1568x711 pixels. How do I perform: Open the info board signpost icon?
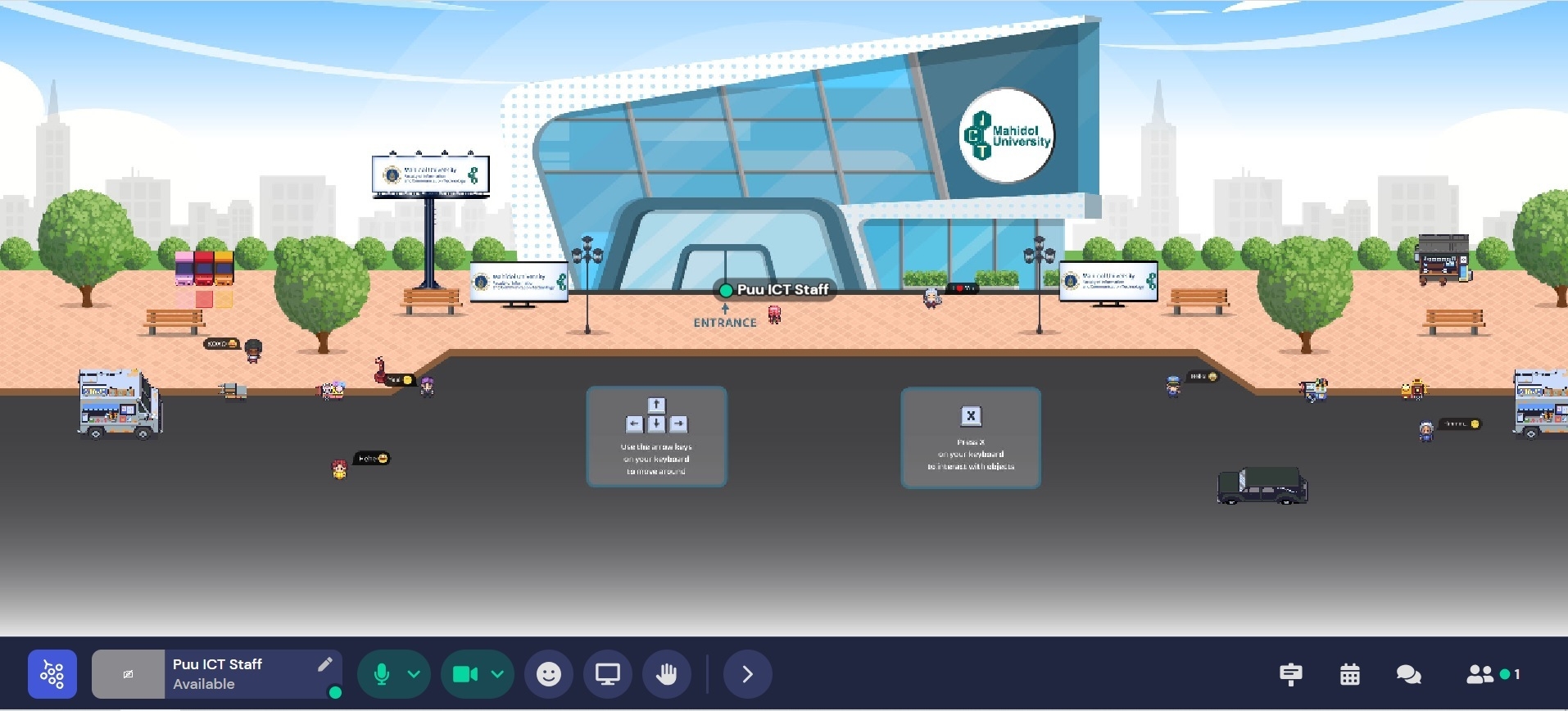click(x=1290, y=674)
